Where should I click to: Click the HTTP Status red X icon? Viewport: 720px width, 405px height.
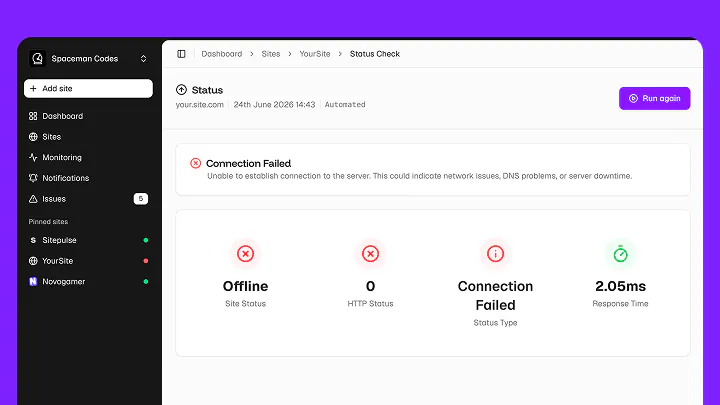[x=371, y=253]
